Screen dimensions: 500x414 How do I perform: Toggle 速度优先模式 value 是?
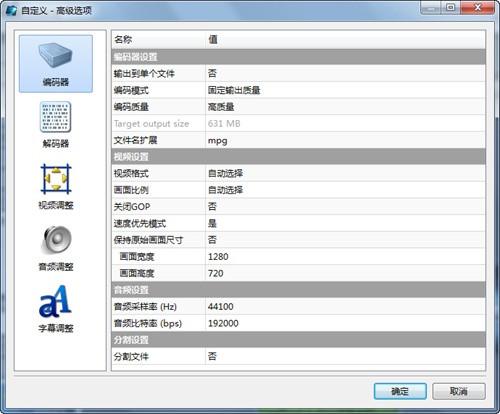point(345,223)
